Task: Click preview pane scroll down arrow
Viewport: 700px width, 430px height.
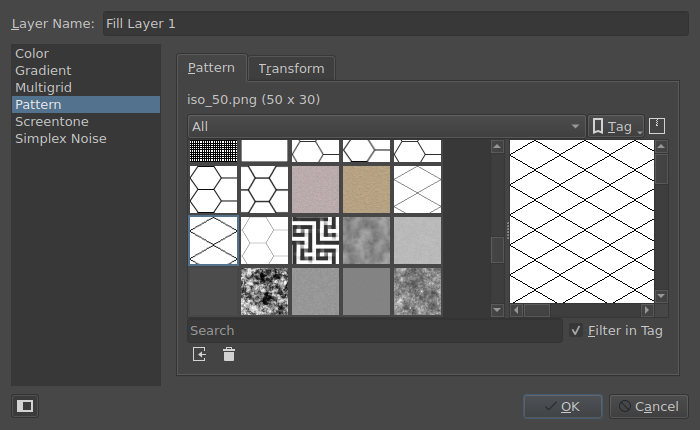Action: click(x=661, y=296)
